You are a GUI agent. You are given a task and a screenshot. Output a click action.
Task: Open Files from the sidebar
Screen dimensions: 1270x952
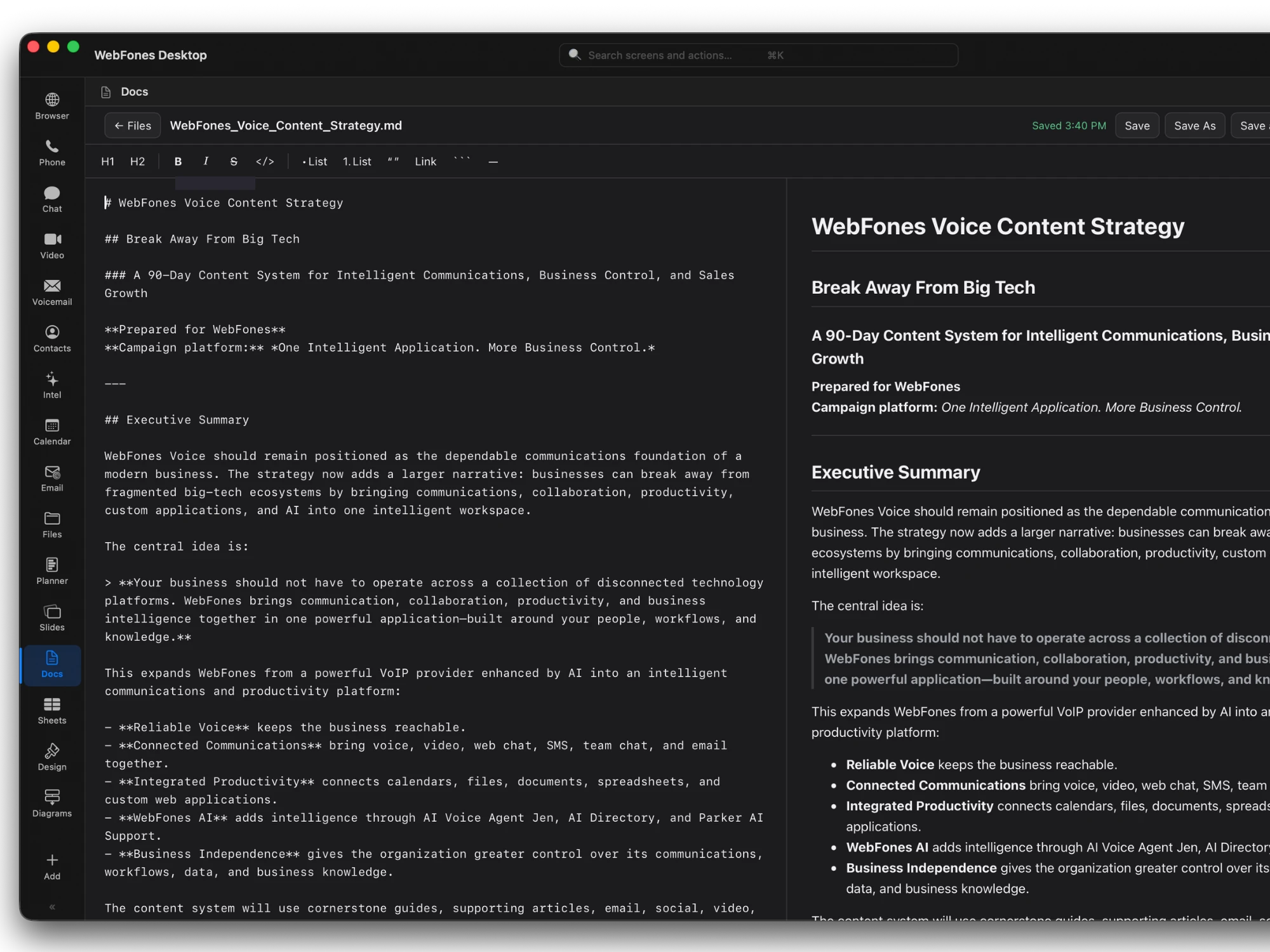point(52,525)
